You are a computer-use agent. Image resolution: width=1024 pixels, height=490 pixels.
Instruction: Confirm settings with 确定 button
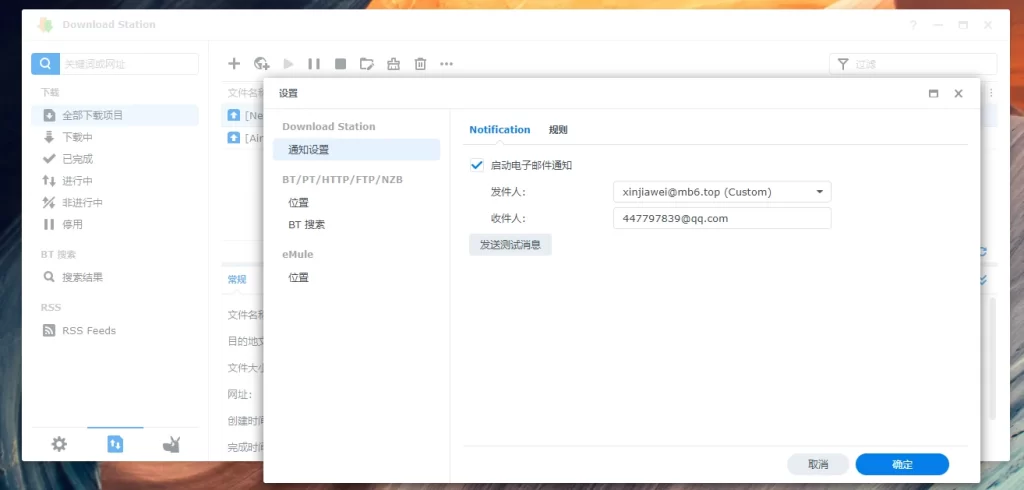pyautogui.click(x=902, y=465)
